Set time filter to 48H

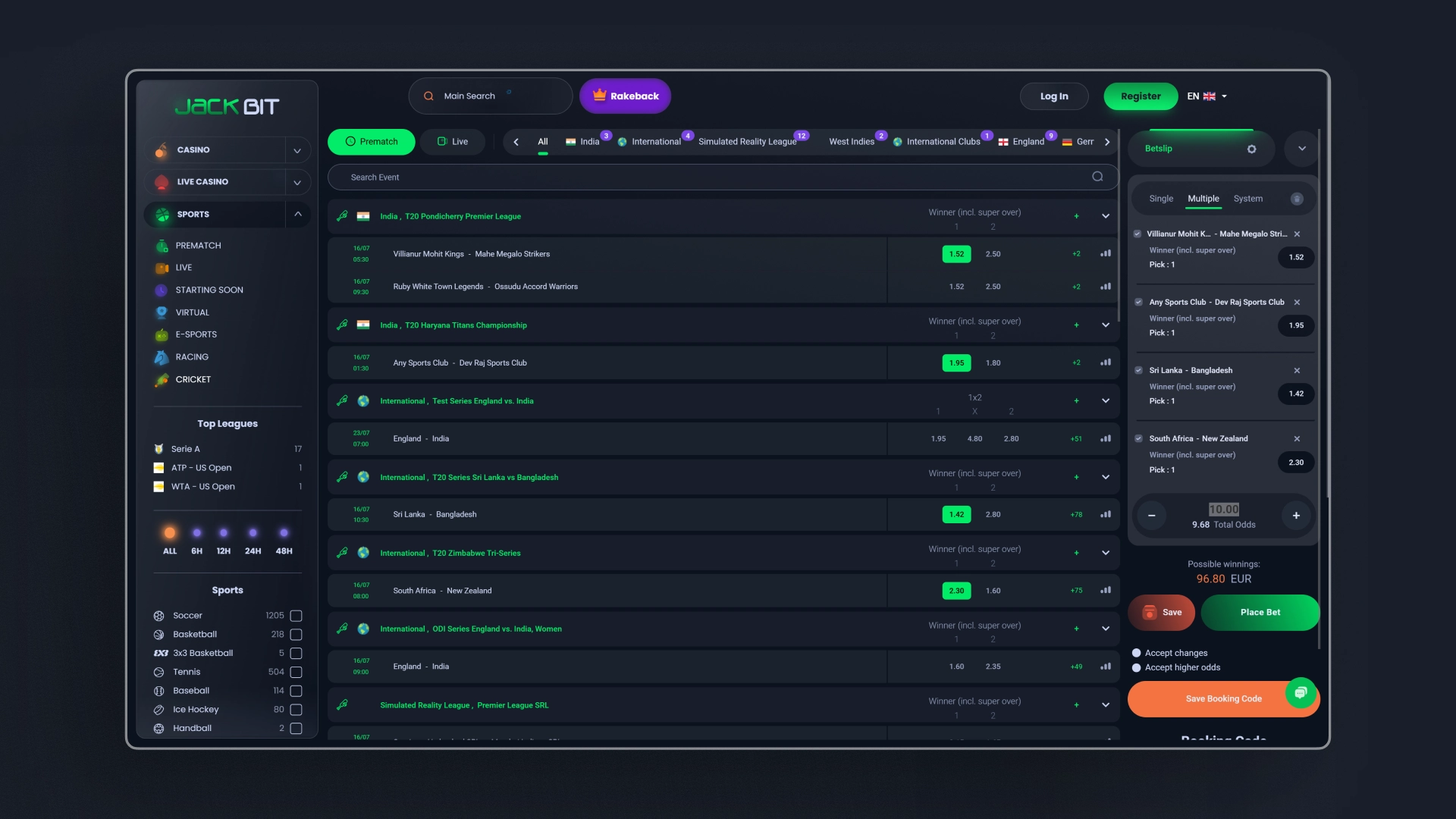click(x=284, y=541)
